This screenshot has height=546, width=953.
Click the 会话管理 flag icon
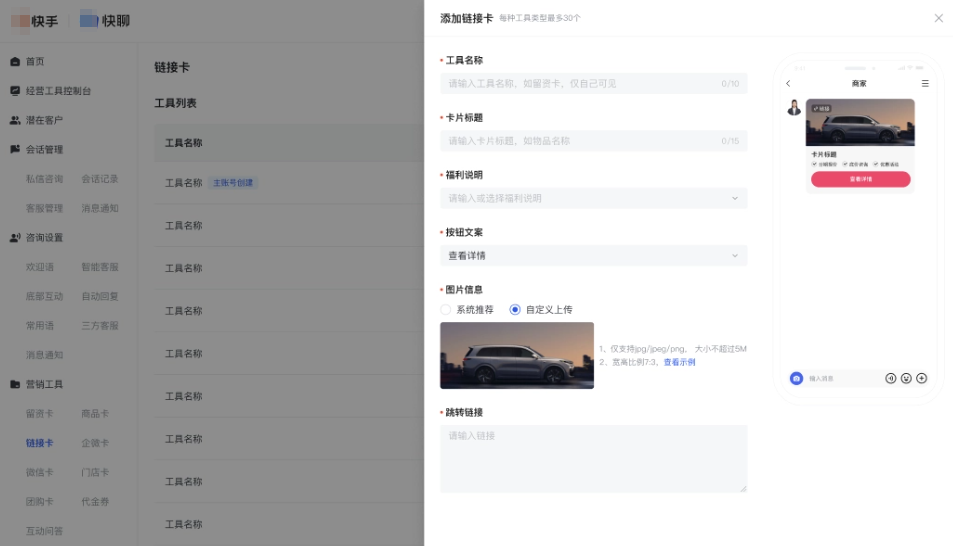(x=15, y=149)
